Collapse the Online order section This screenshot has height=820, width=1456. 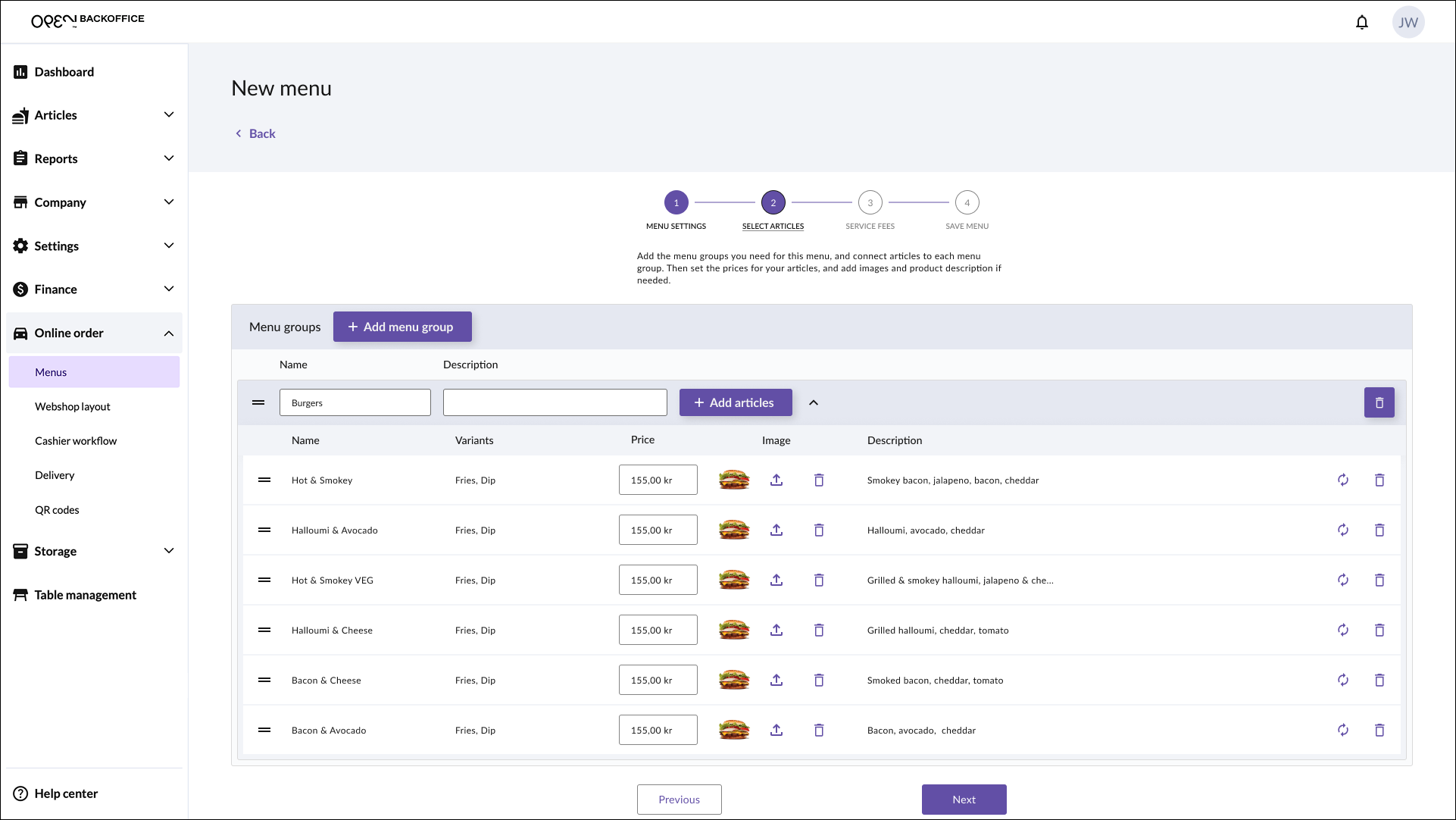(x=169, y=333)
